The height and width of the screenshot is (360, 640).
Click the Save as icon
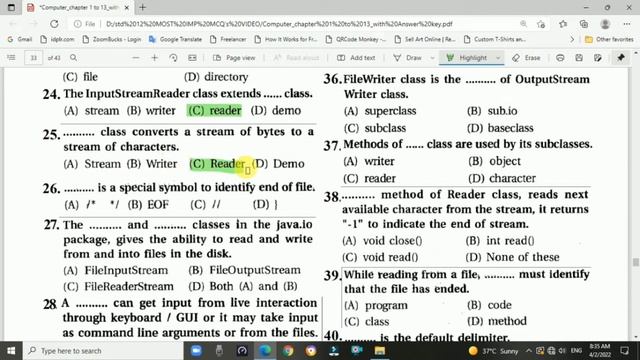598,58
